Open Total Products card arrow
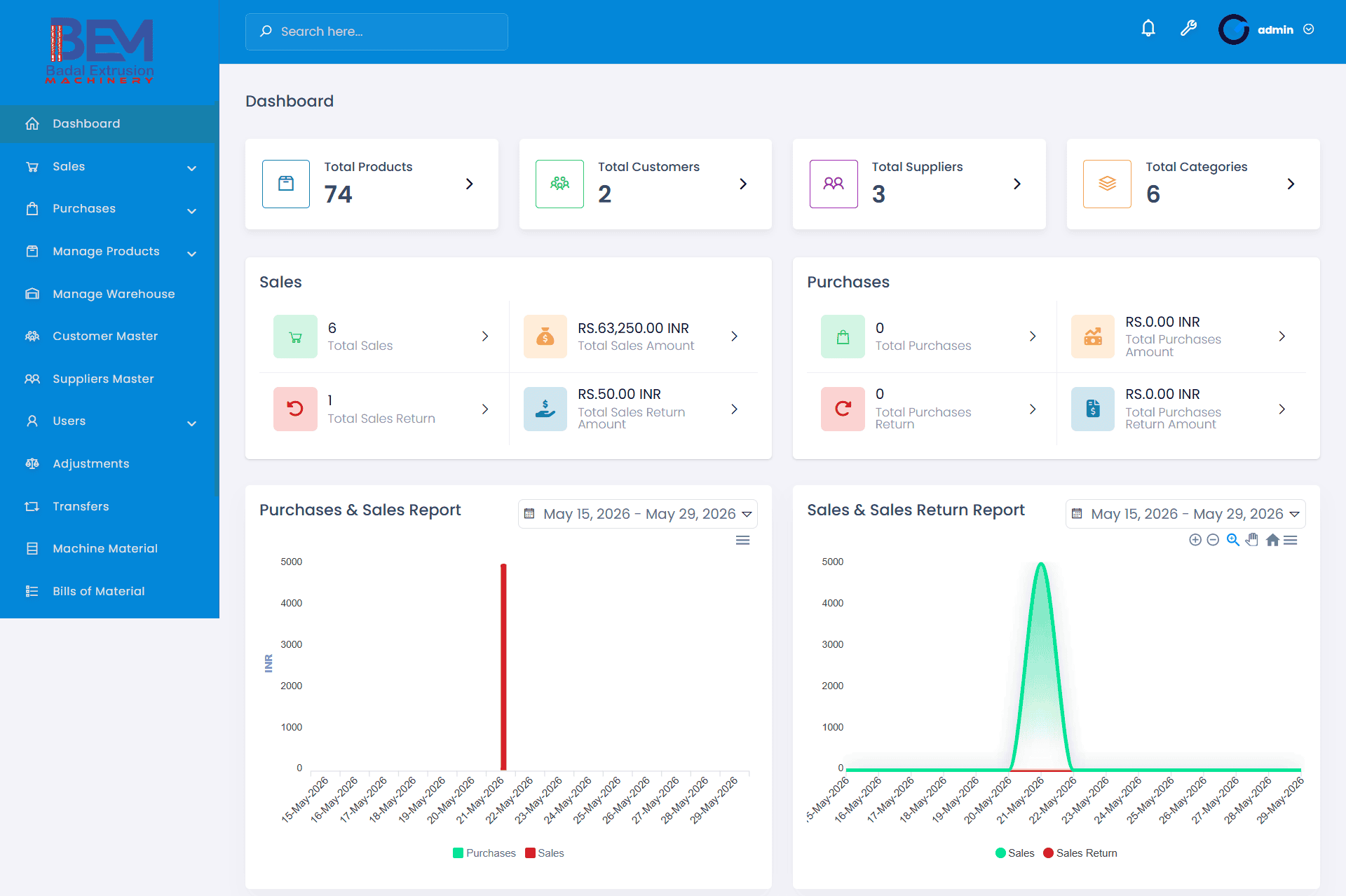The width and height of the screenshot is (1346, 896). point(470,184)
